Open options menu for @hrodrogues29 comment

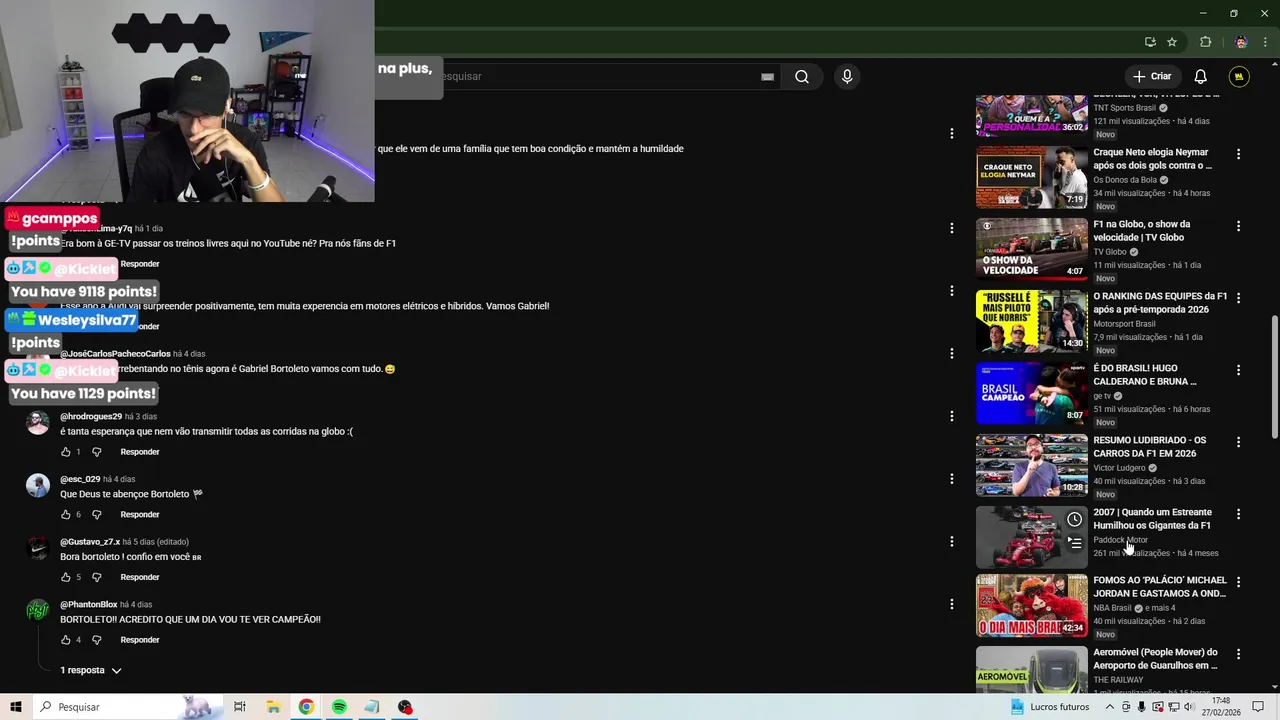click(x=951, y=416)
